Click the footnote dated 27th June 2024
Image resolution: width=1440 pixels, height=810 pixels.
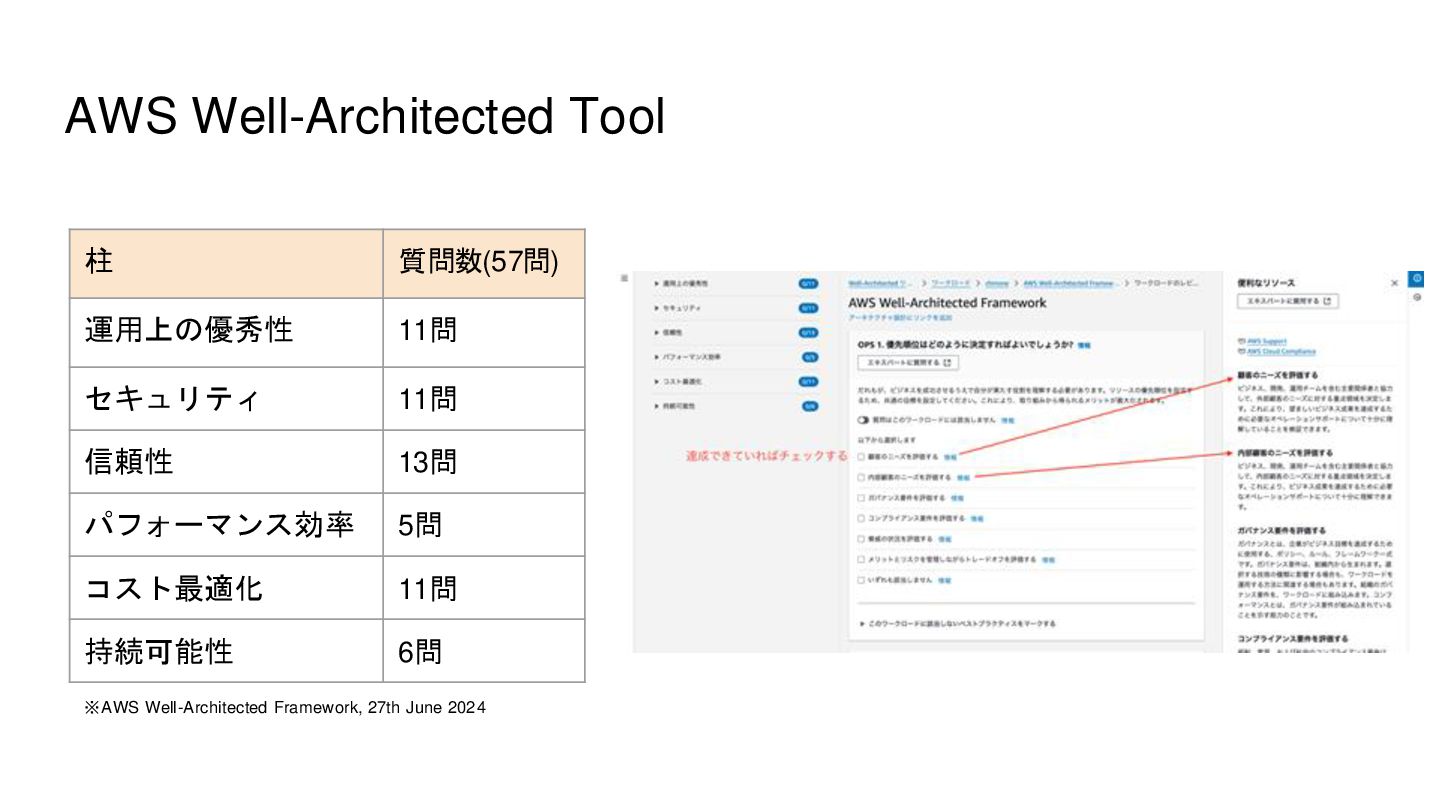[285, 708]
